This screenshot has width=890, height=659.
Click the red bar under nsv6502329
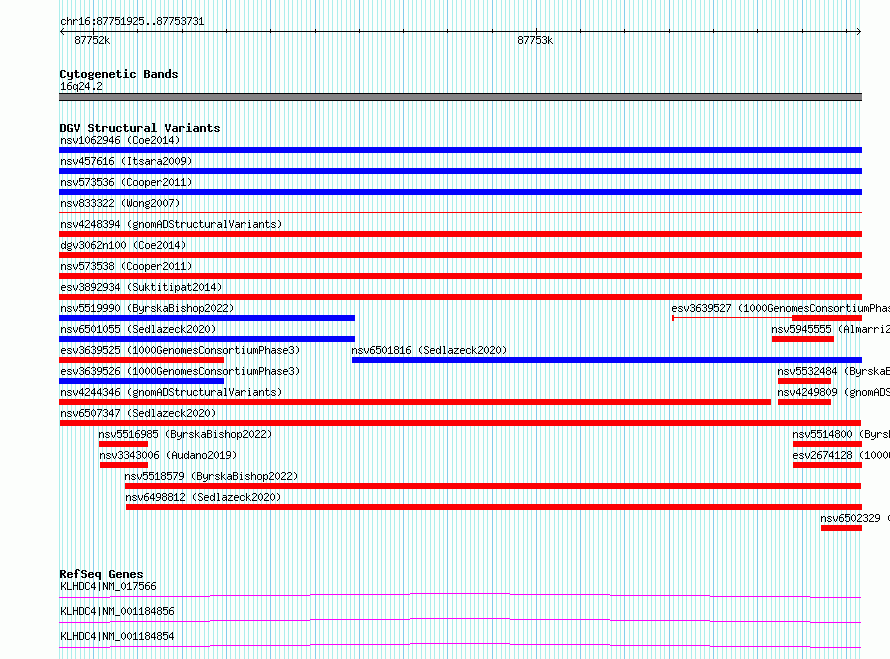coord(841,528)
